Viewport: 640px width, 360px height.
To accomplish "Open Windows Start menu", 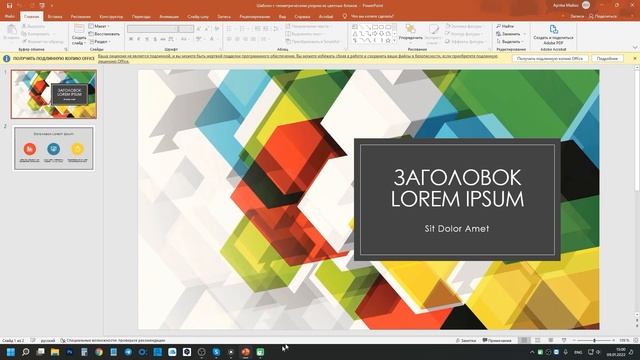I will click(x=11, y=352).
